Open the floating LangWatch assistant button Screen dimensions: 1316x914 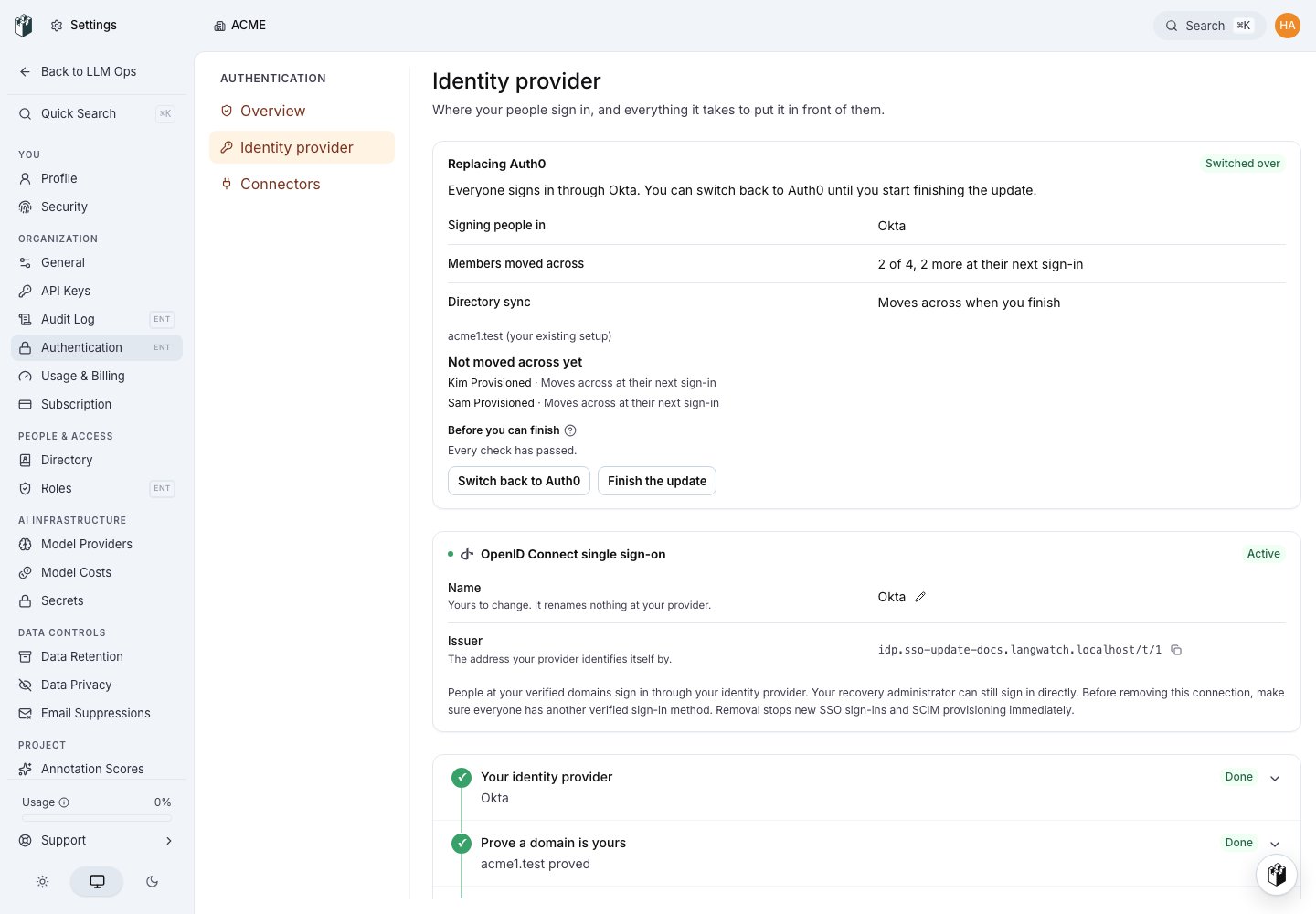1277,875
